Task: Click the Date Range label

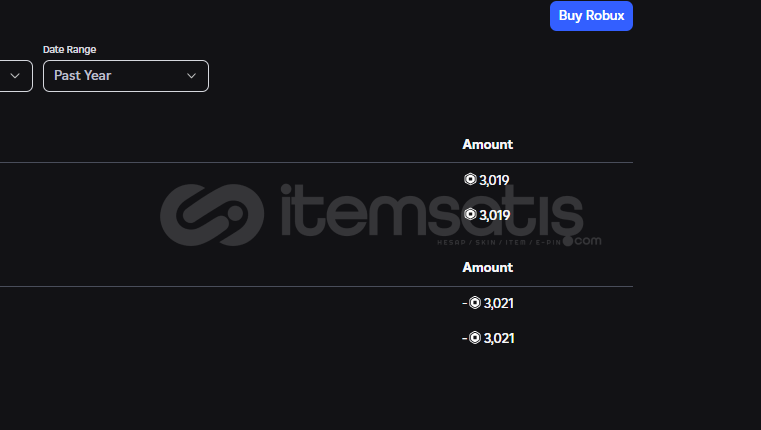Action: pos(69,50)
